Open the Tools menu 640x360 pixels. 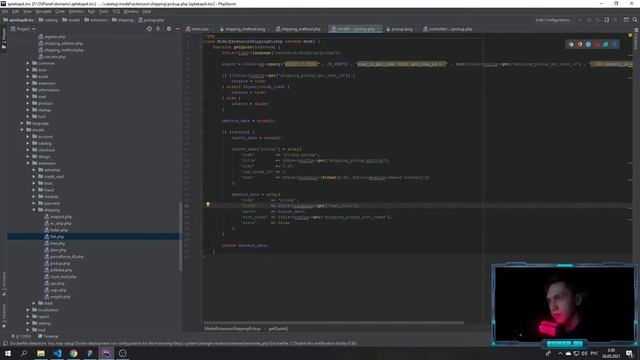(x=104, y=12)
